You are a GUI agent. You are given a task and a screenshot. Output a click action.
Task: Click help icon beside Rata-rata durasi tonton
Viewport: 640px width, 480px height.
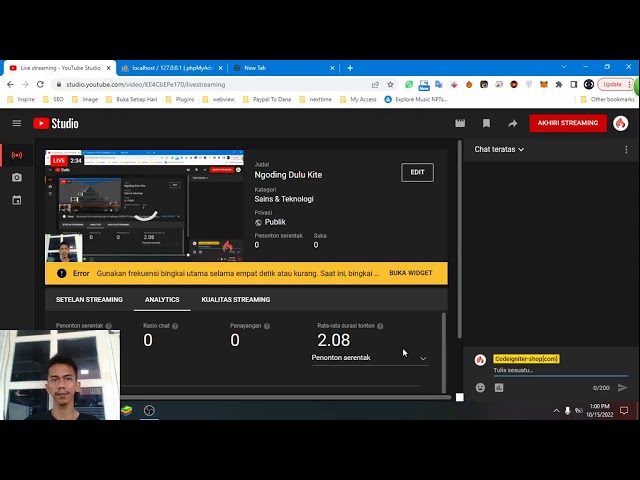380,326
